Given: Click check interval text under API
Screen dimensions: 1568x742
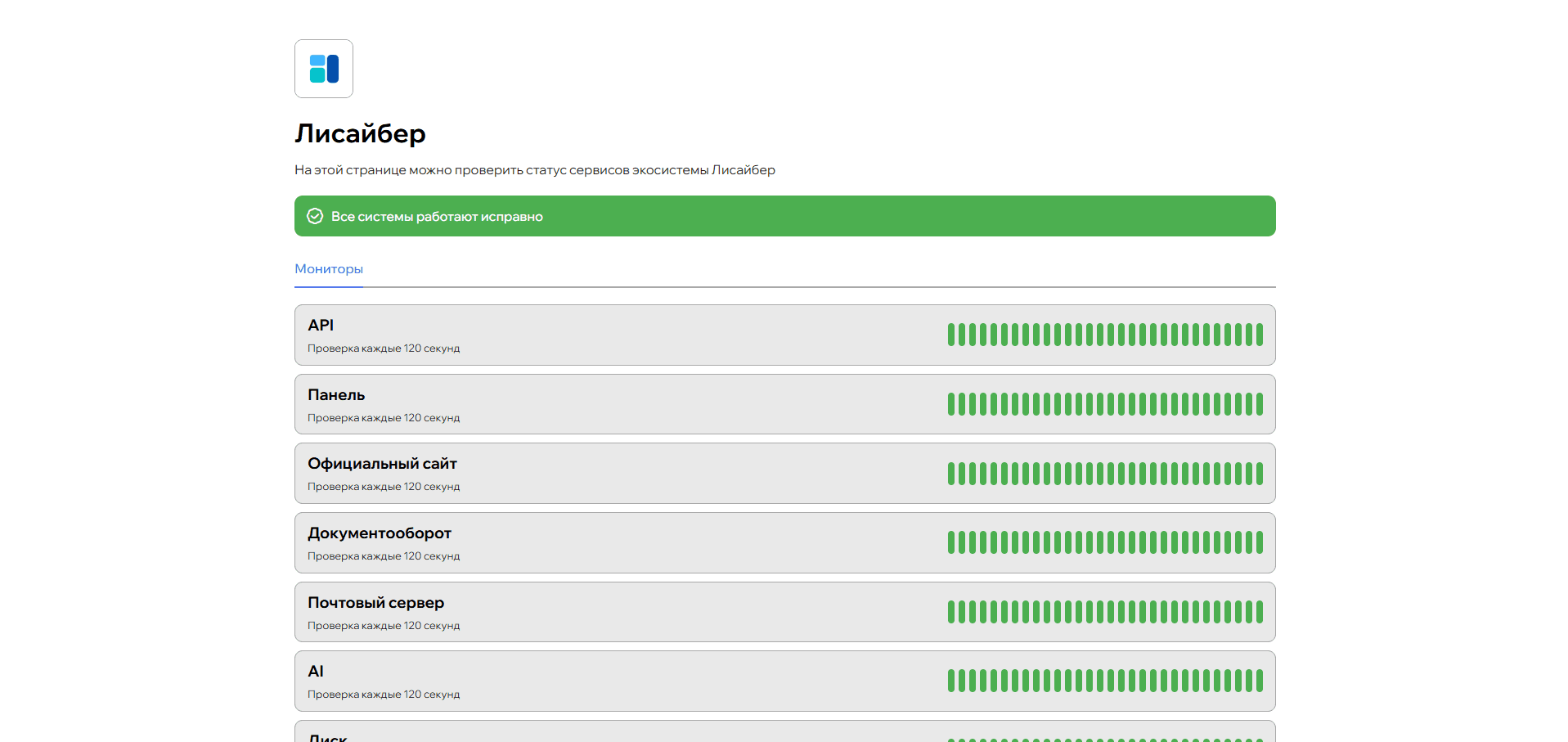Looking at the screenshot, I should [384, 349].
